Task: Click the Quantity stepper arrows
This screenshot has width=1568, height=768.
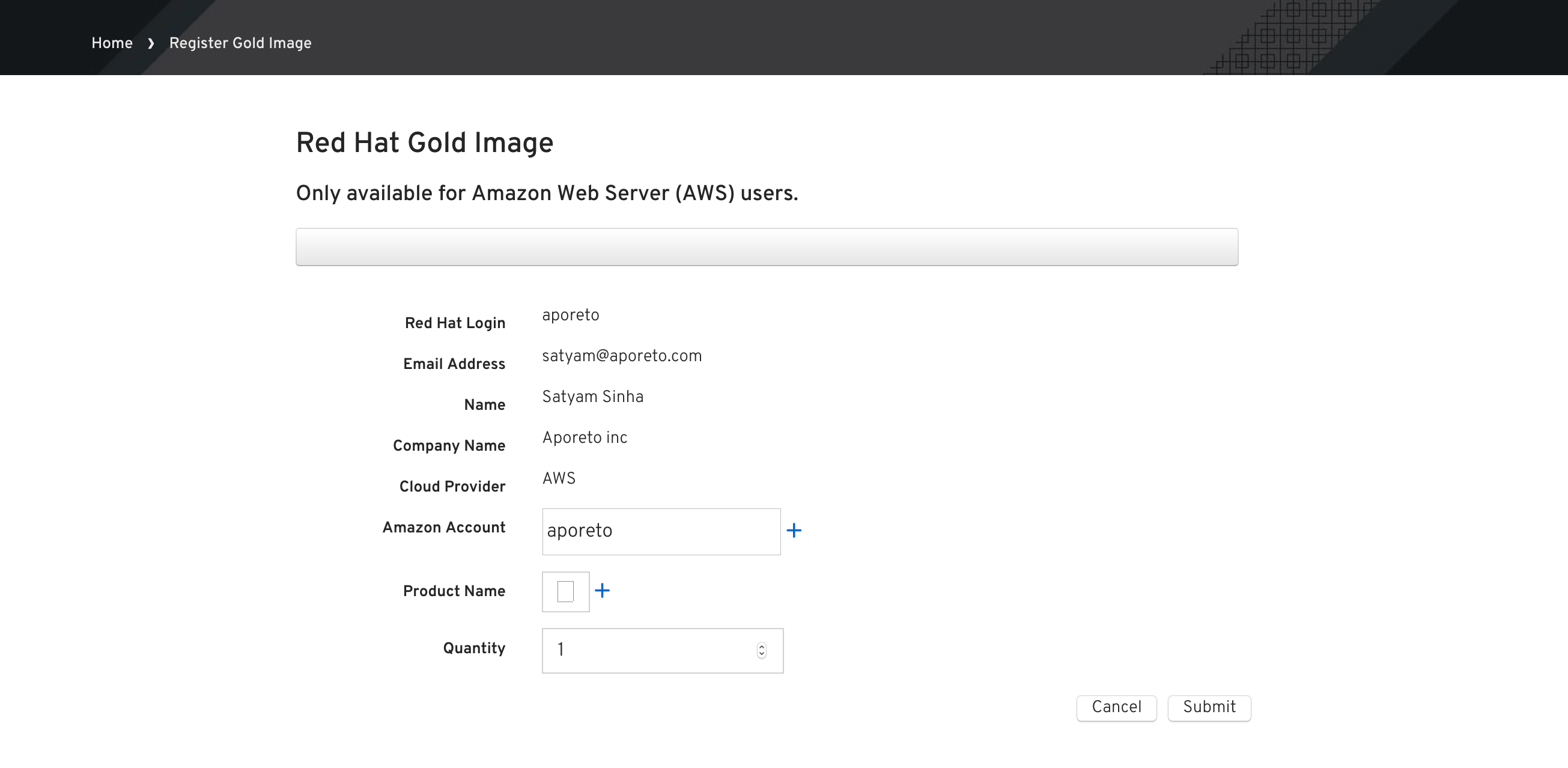Action: (762, 650)
